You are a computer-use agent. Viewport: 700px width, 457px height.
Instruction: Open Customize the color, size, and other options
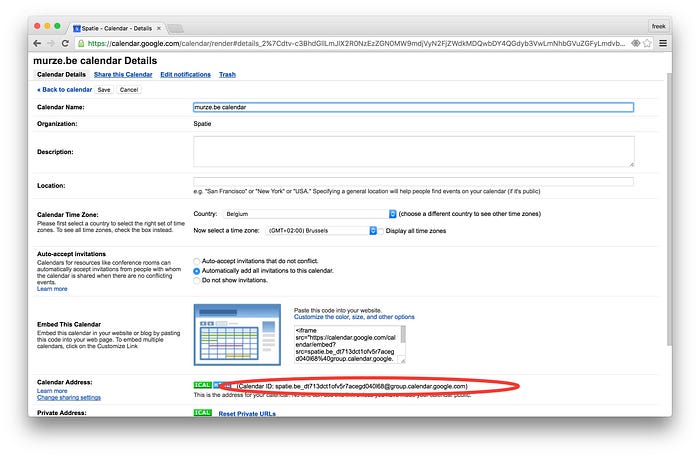(354, 317)
